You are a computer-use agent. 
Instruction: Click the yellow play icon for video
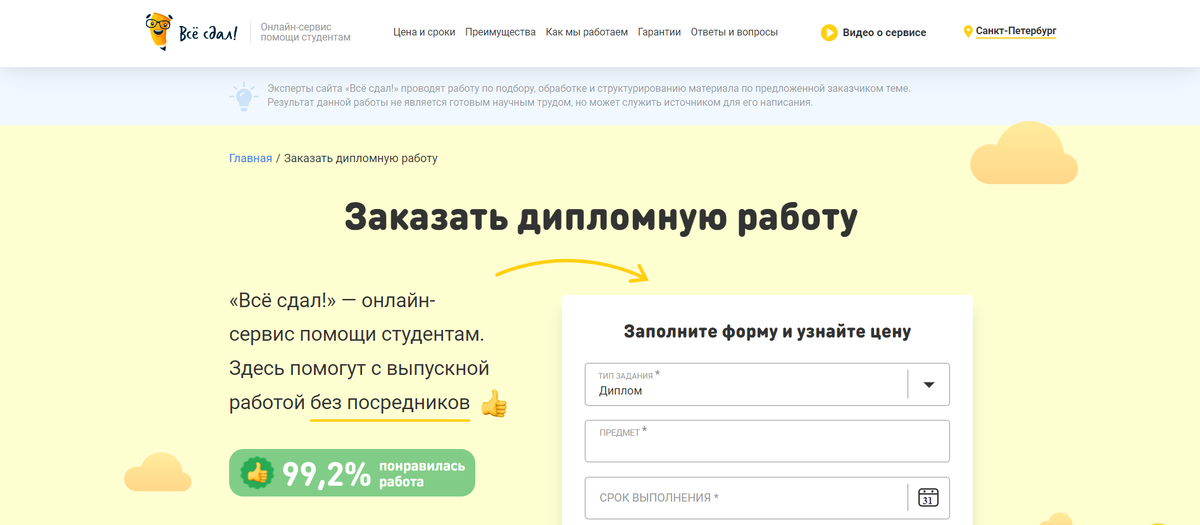tap(829, 32)
